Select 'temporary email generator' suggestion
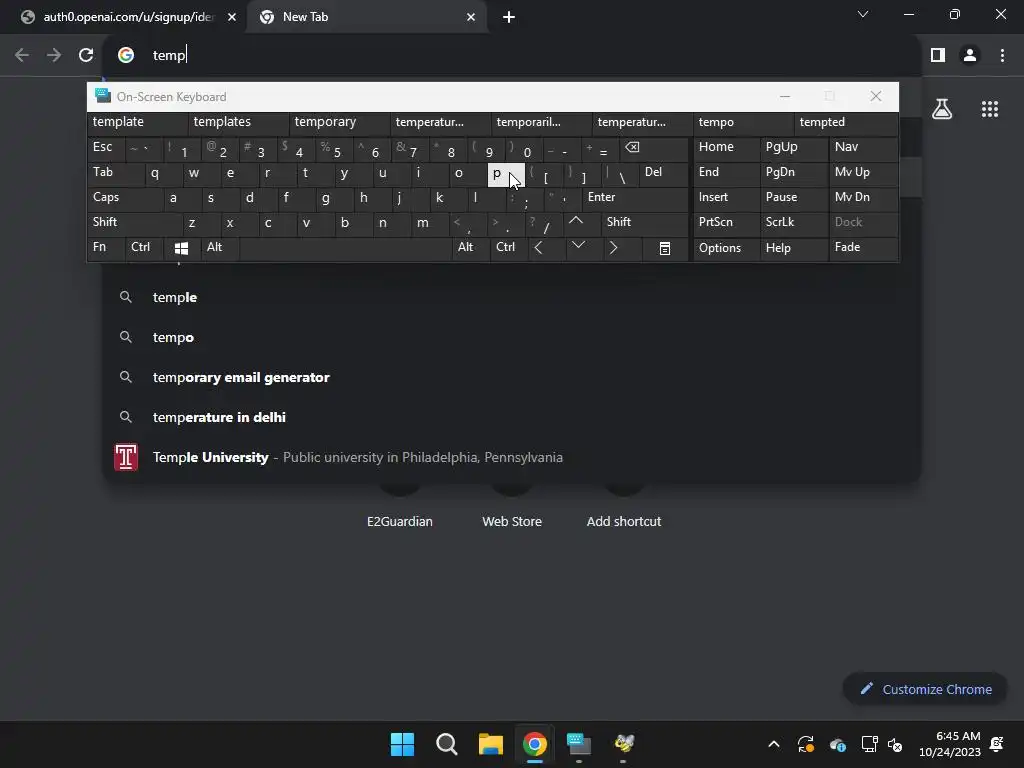Image resolution: width=1024 pixels, height=768 pixels. 511,377
